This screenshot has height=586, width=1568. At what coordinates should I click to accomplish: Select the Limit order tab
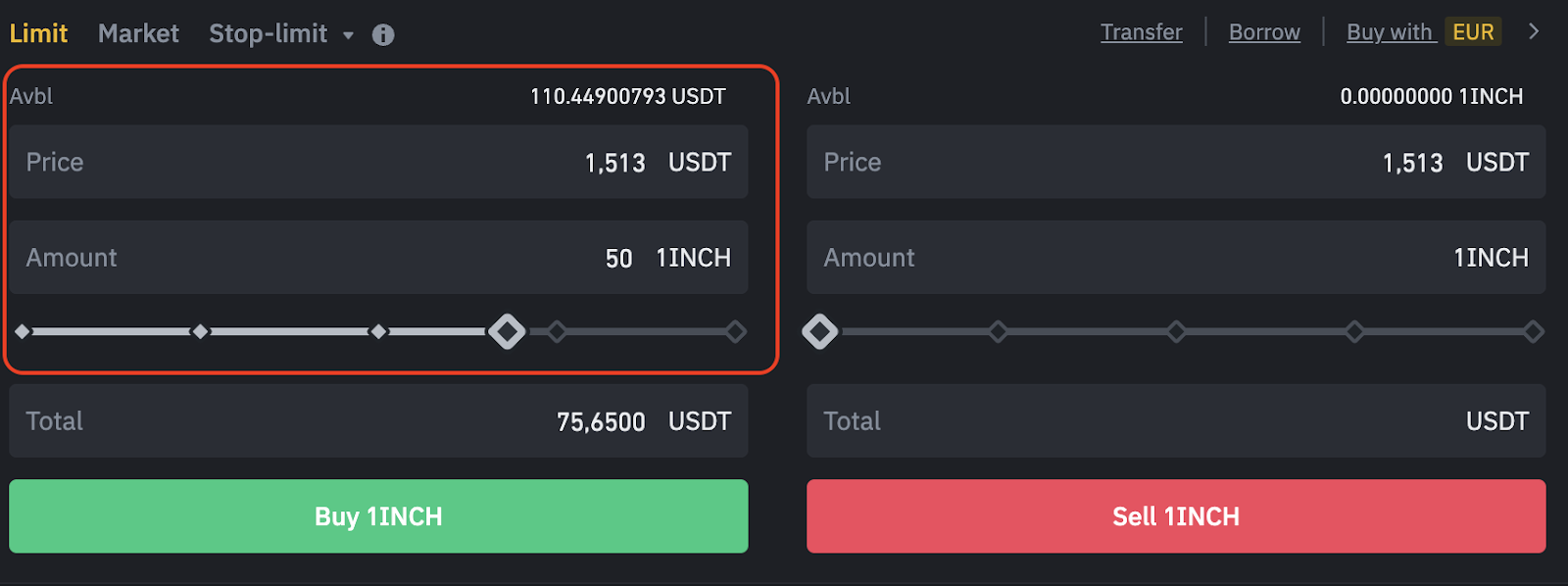pyautogui.click(x=38, y=33)
